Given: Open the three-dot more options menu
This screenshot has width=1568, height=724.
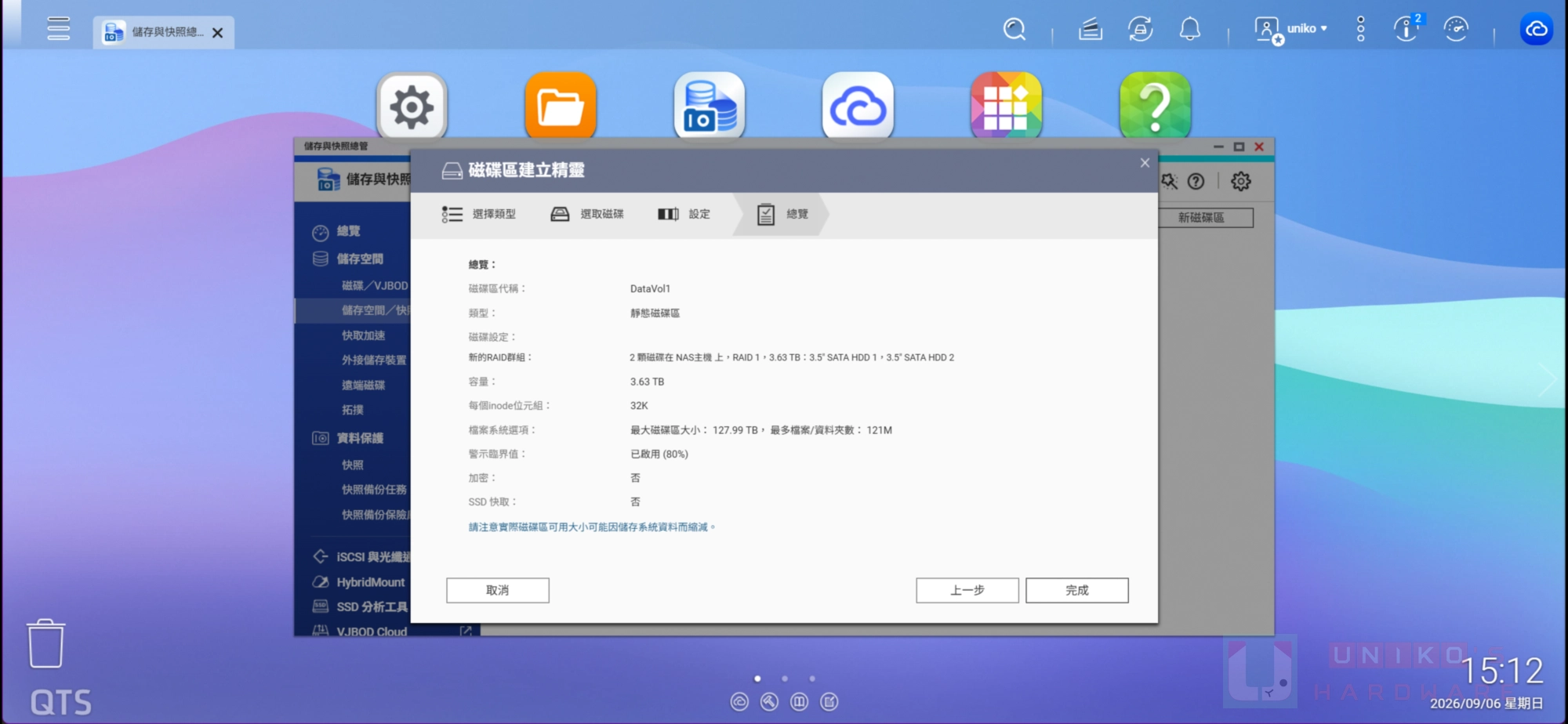Looking at the screenshot, I should (x=1360, y=29).
